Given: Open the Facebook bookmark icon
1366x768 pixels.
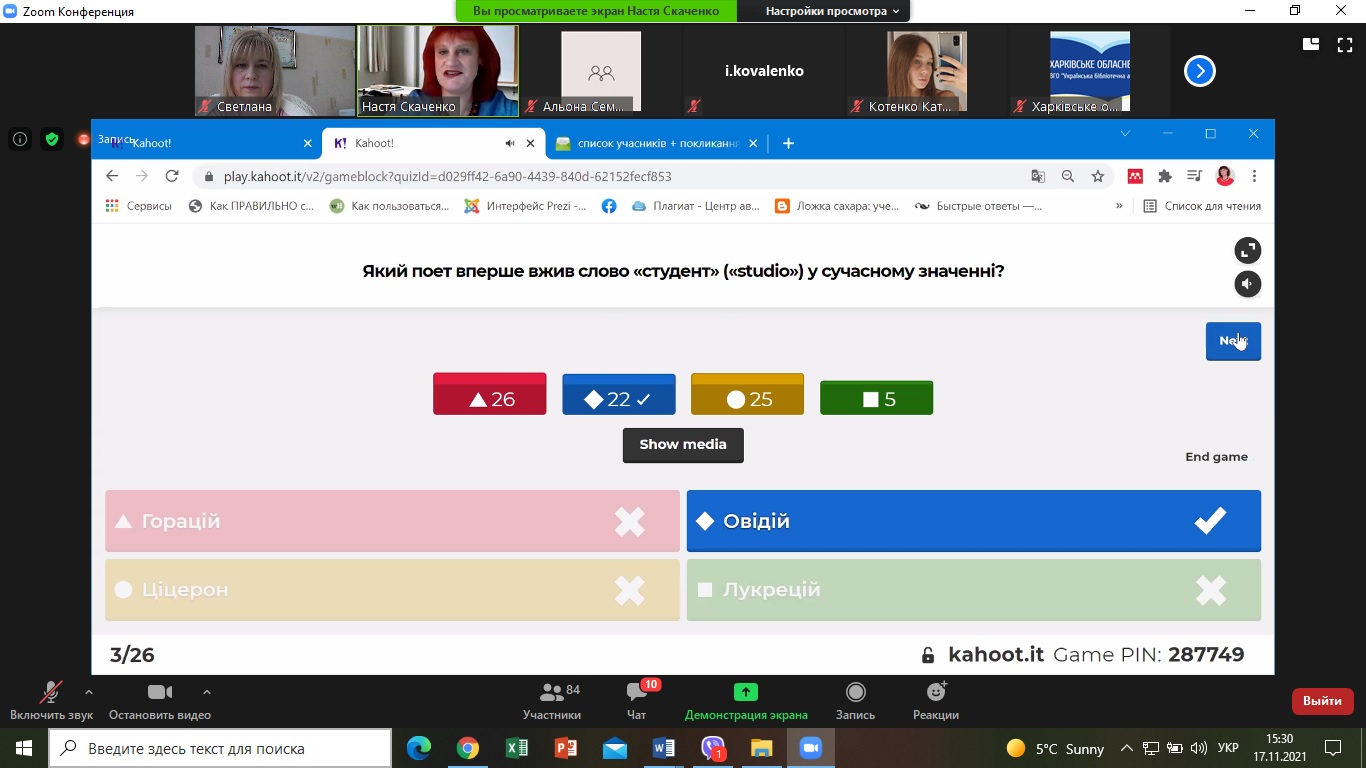Looking at the screenshot, I should (609, 206).
